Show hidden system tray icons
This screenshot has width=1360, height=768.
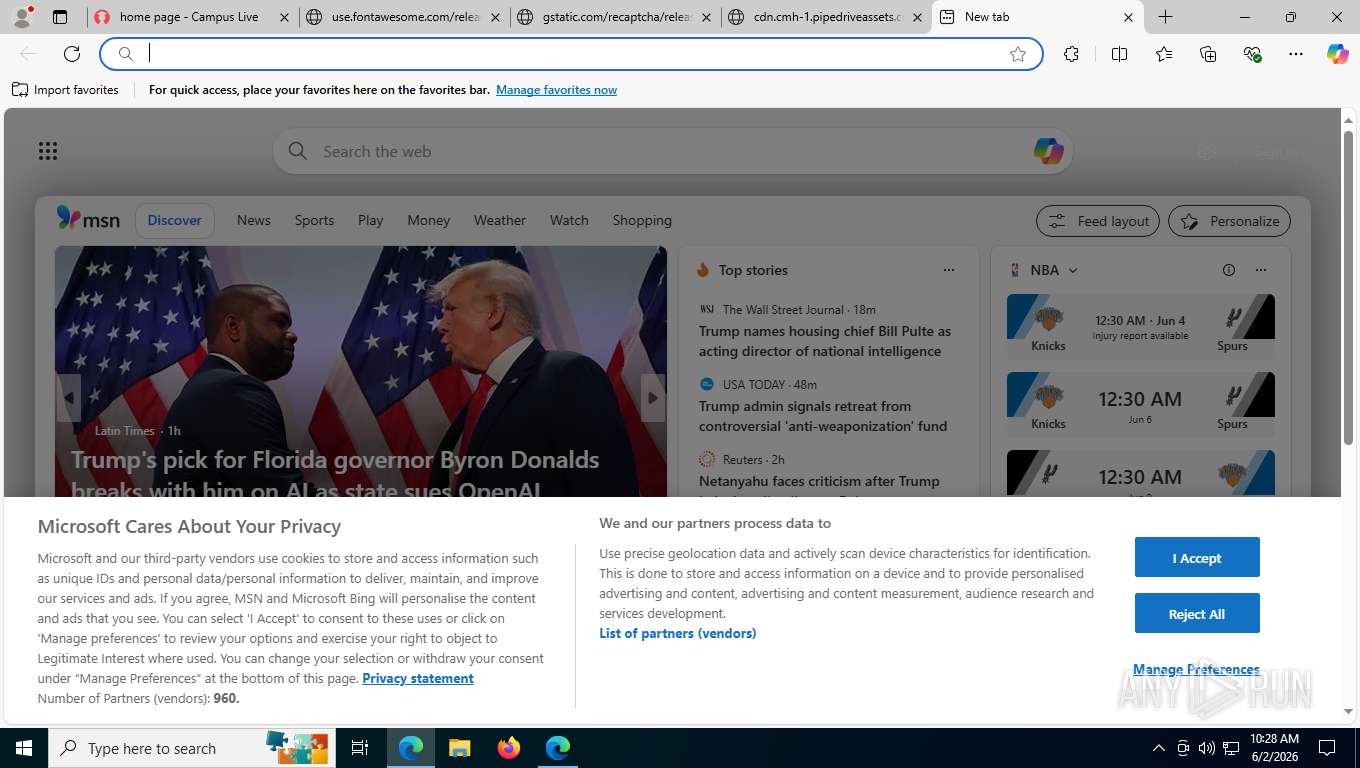click(x=1159, y=748)
